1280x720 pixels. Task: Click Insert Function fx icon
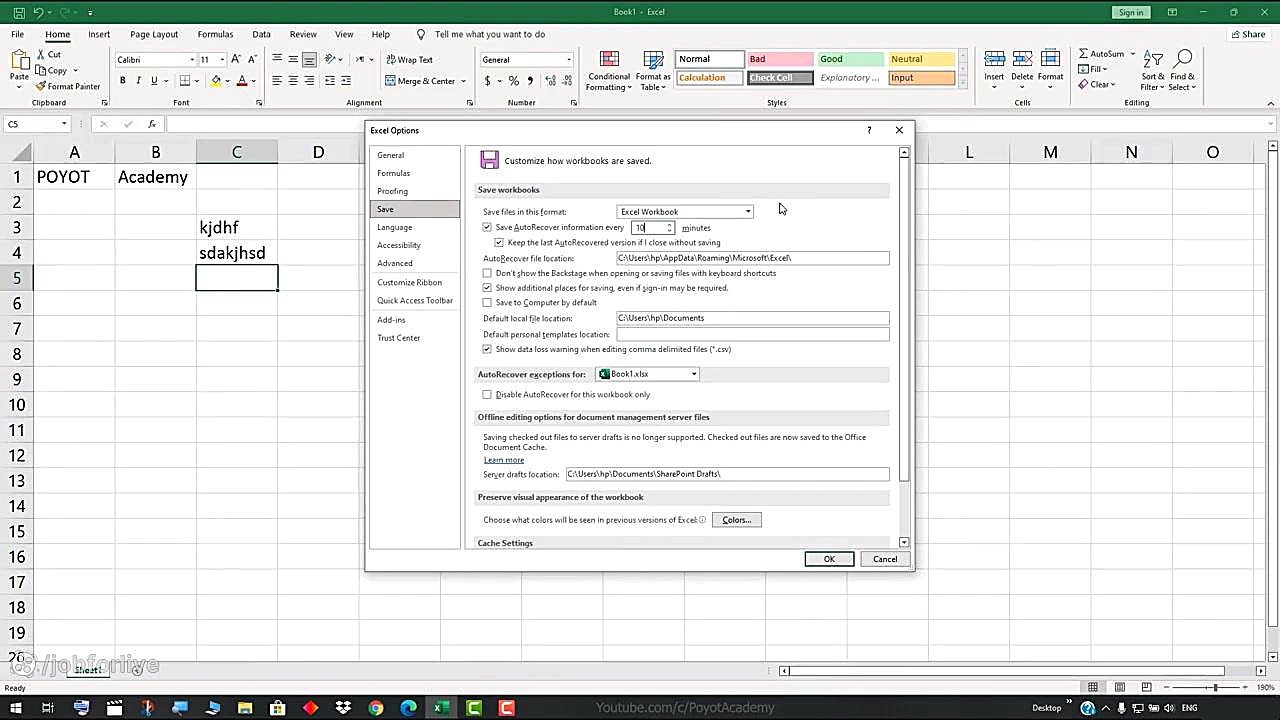pyautogui.click(x=152, y=124)
